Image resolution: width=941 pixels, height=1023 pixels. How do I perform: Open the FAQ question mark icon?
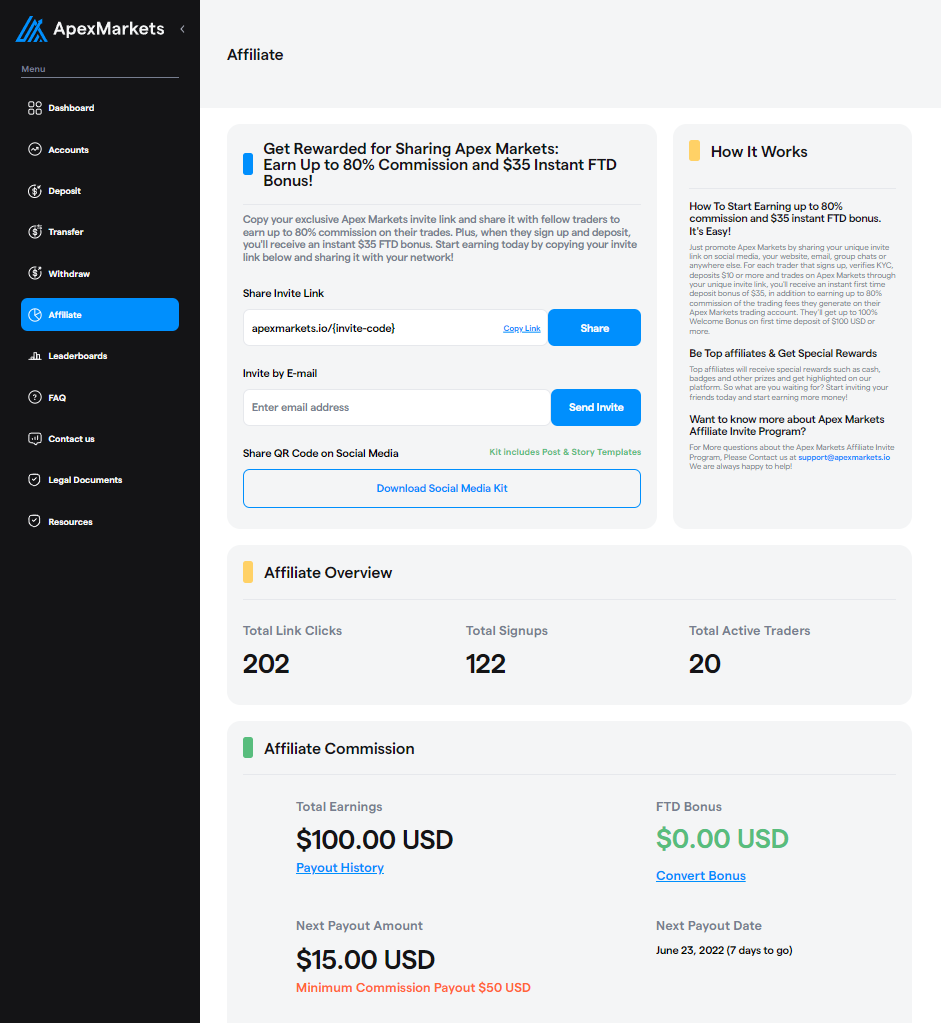point(34,397)
